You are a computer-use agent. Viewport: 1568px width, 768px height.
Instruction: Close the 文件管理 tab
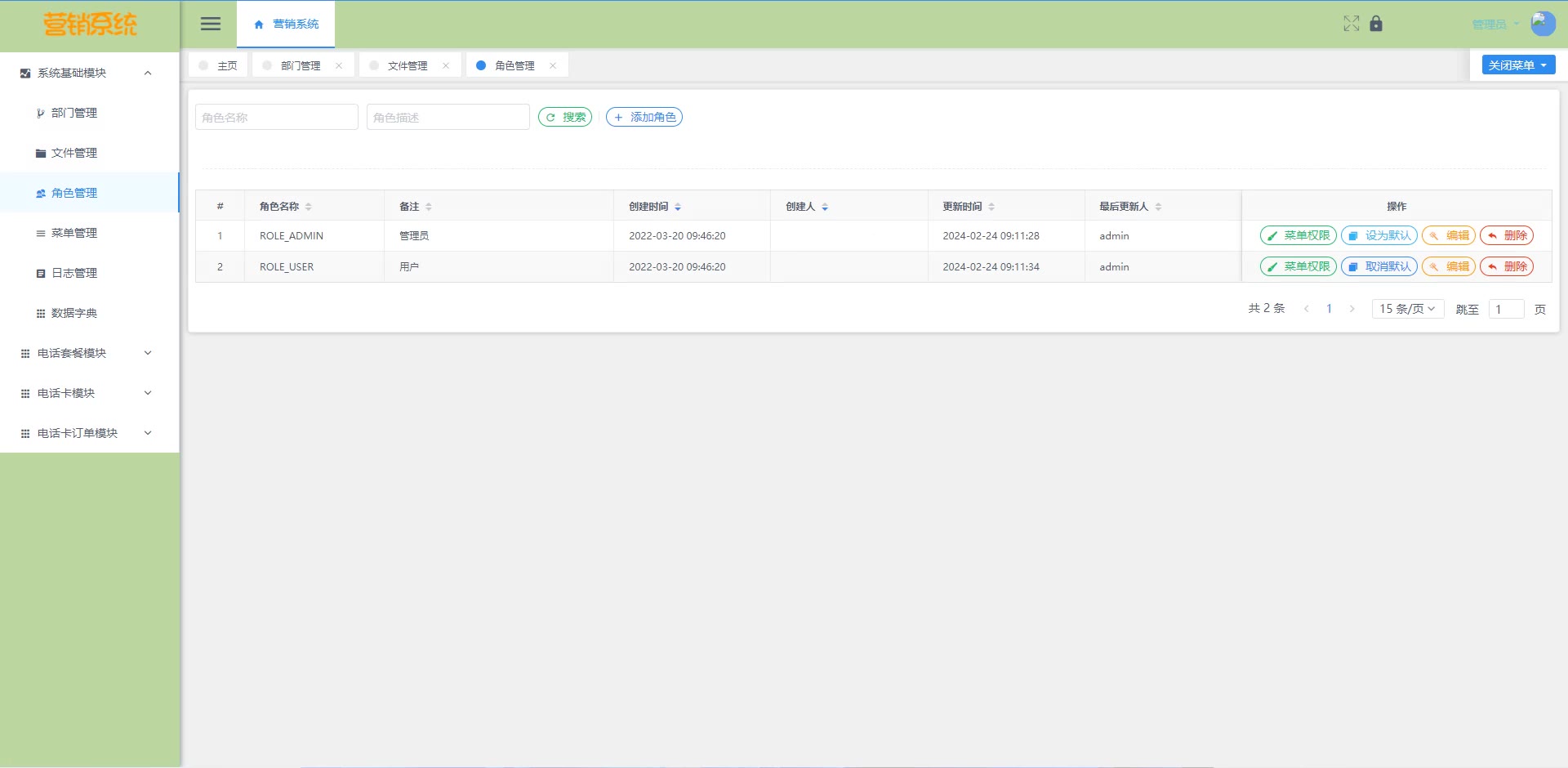(446, 65)
